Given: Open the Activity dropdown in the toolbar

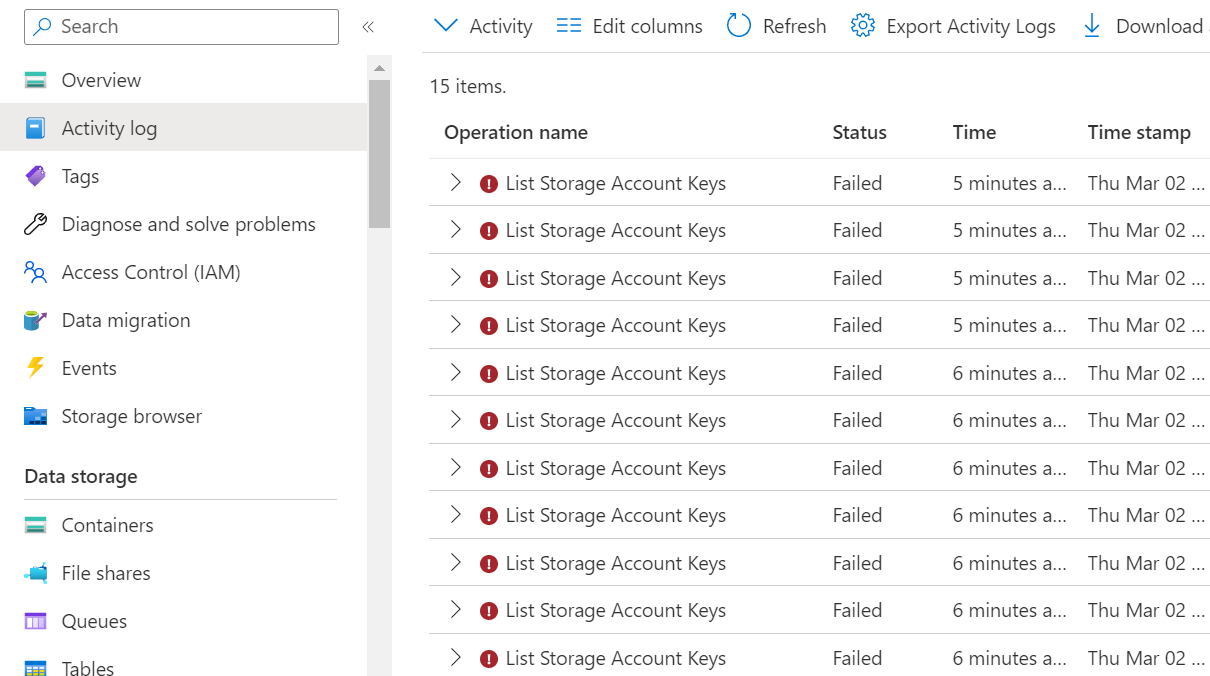Looking at the screenshot, I should [x=481, y=25].
